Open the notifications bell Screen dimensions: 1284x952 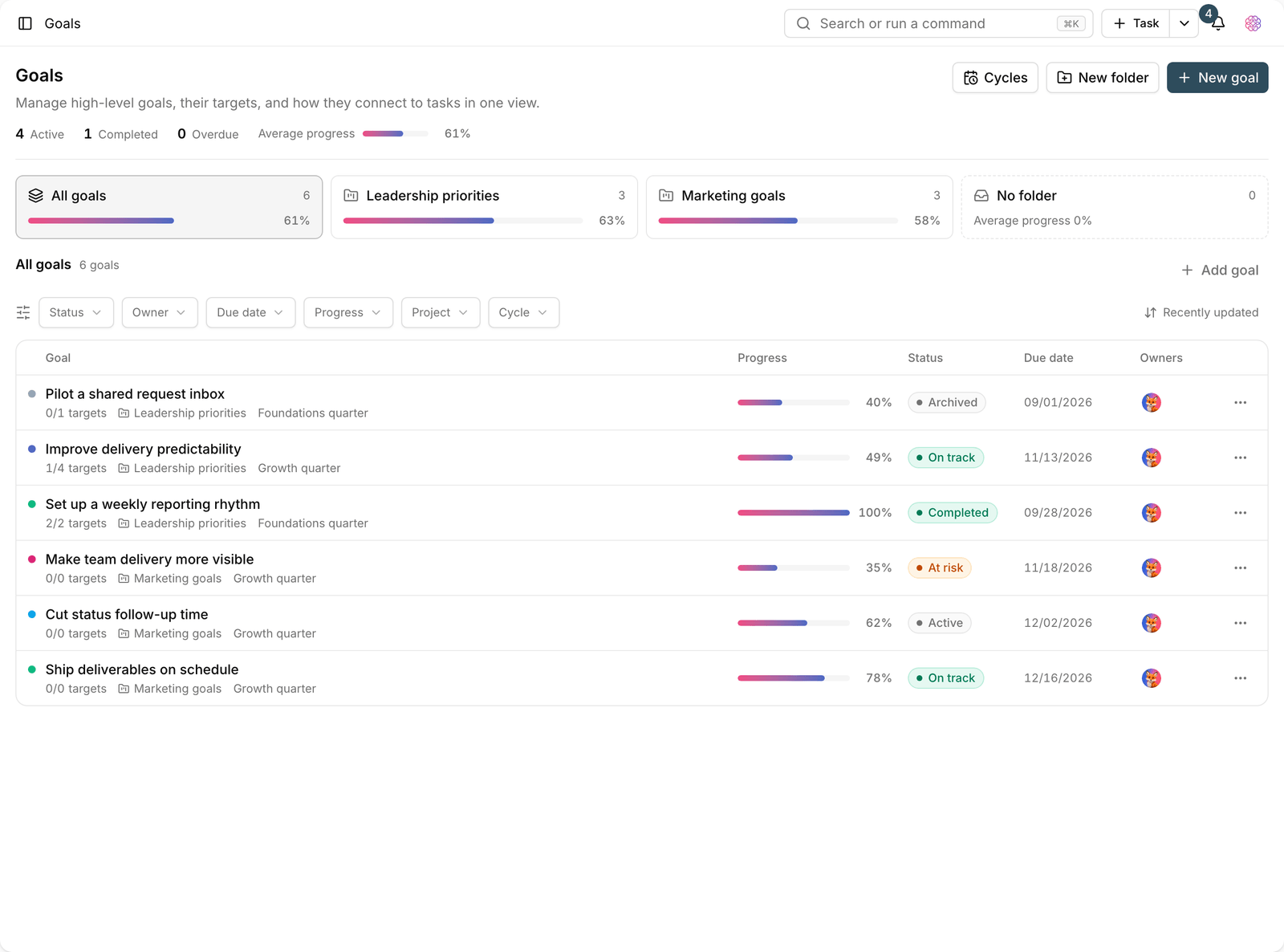[x=1218, y=23]
